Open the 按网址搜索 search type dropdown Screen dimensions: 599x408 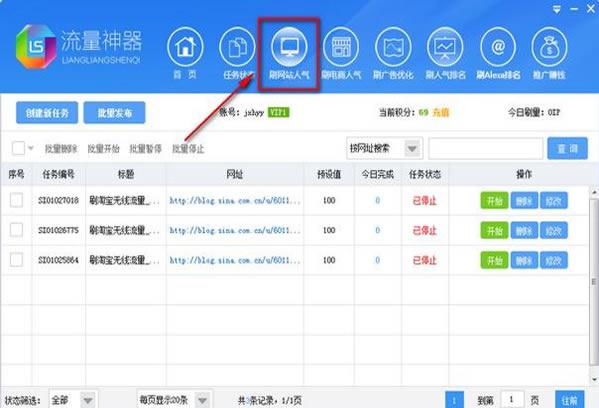point(384,148)
